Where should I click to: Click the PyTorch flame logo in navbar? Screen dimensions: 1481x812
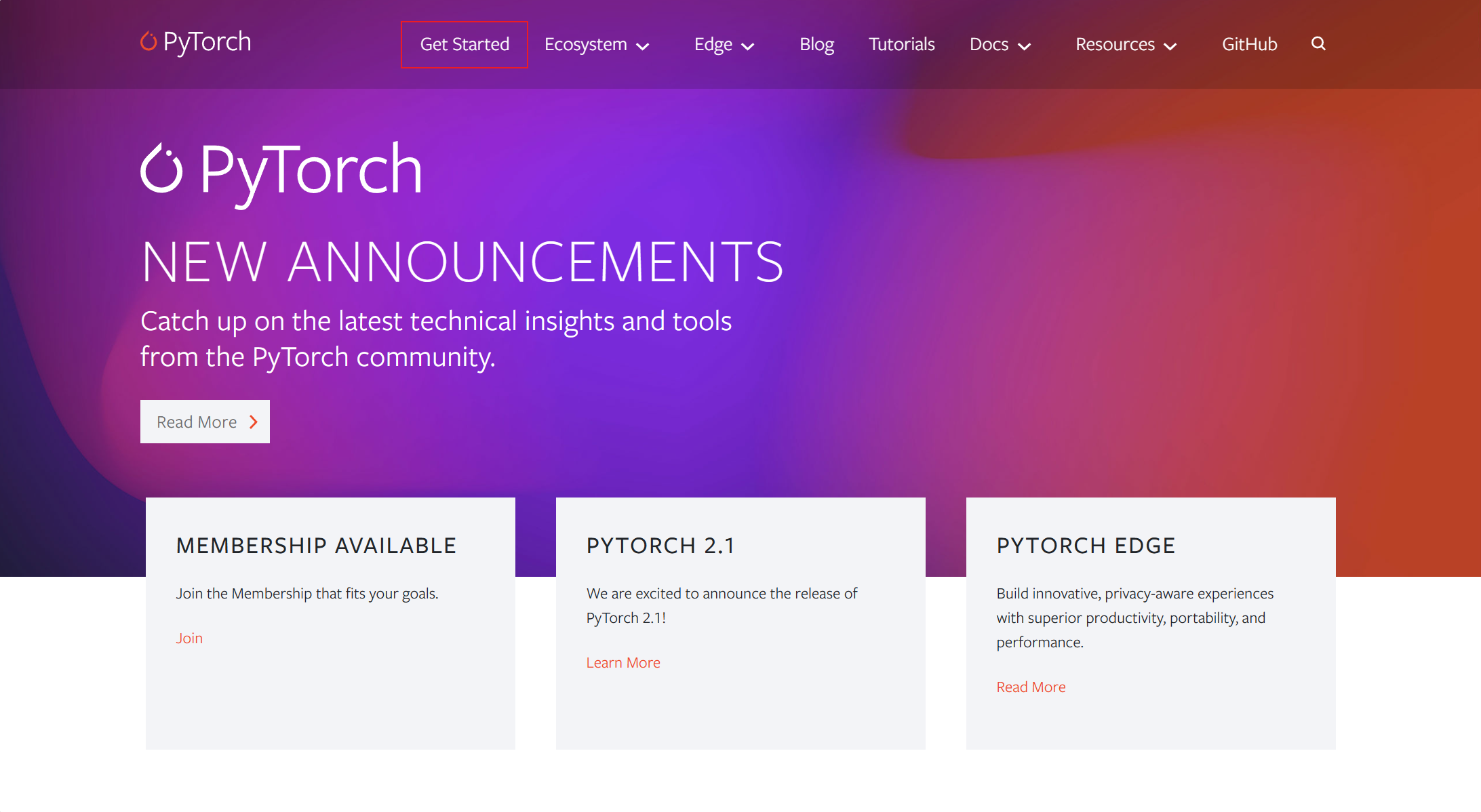coord(149,41)
